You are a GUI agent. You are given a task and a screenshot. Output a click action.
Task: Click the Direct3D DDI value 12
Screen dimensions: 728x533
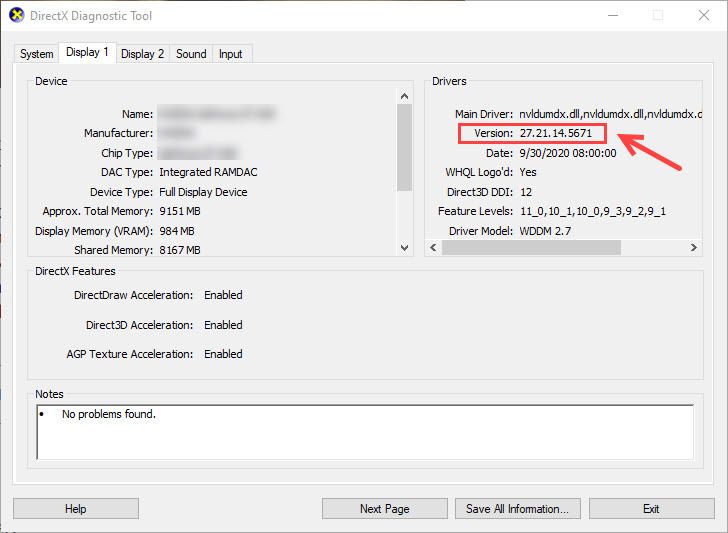[526, 192]
